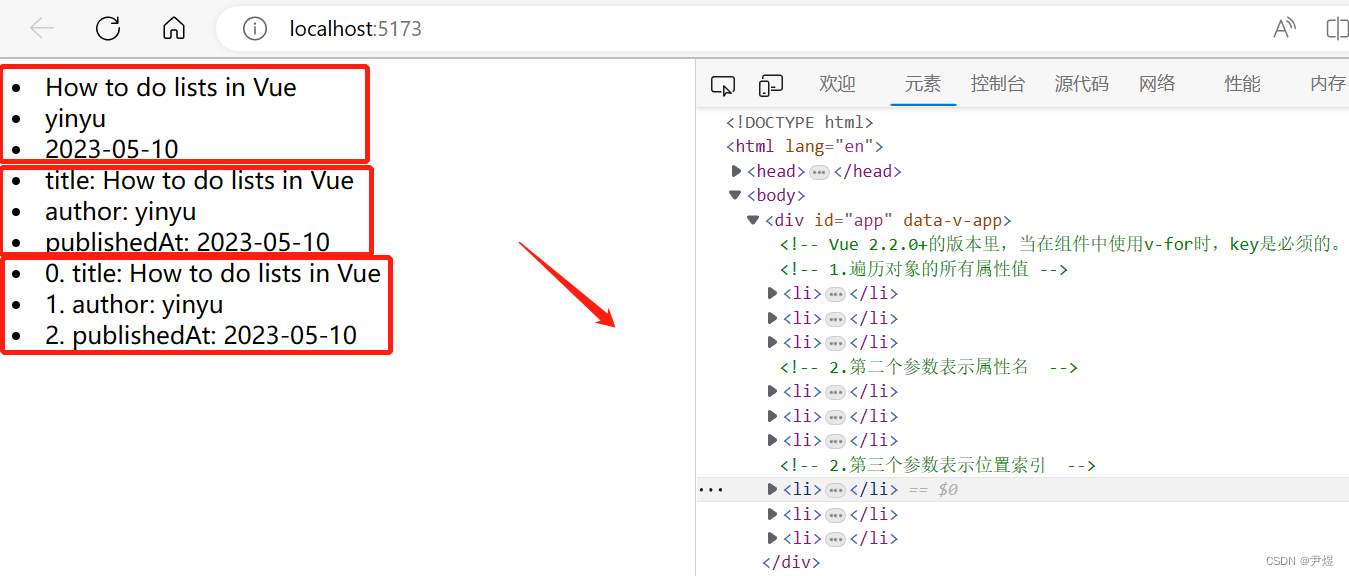Switch to the 元素 tab
This screenshot has width=1349, height=576.
pos(923,84)
